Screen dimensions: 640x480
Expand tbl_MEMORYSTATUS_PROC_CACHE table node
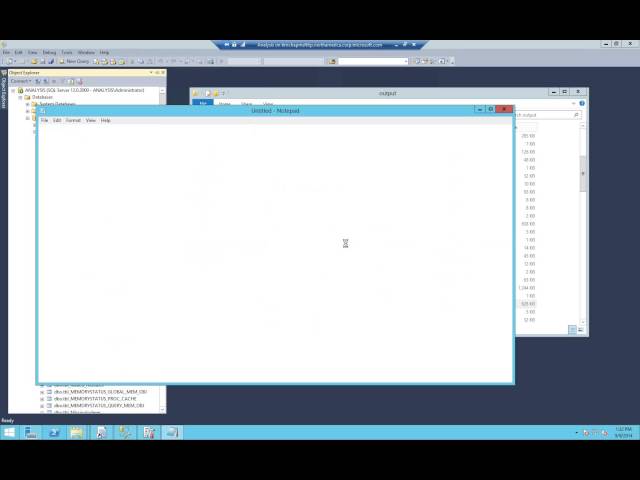point(42,399)
